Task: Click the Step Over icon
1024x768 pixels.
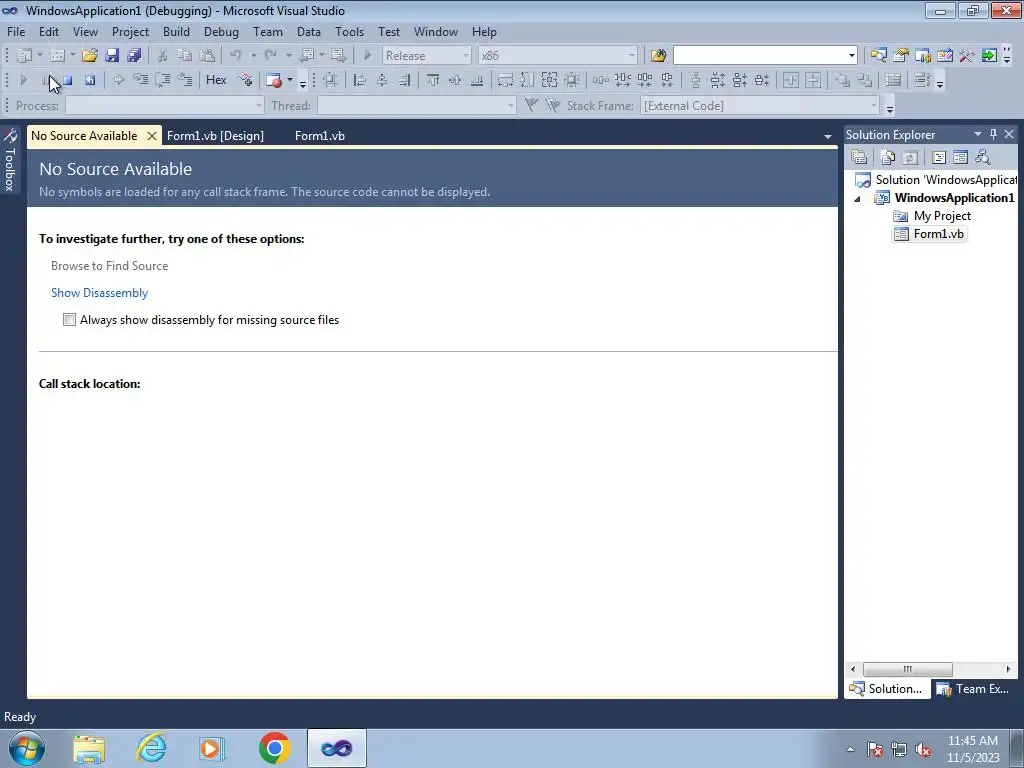Action: click(163, 80)
